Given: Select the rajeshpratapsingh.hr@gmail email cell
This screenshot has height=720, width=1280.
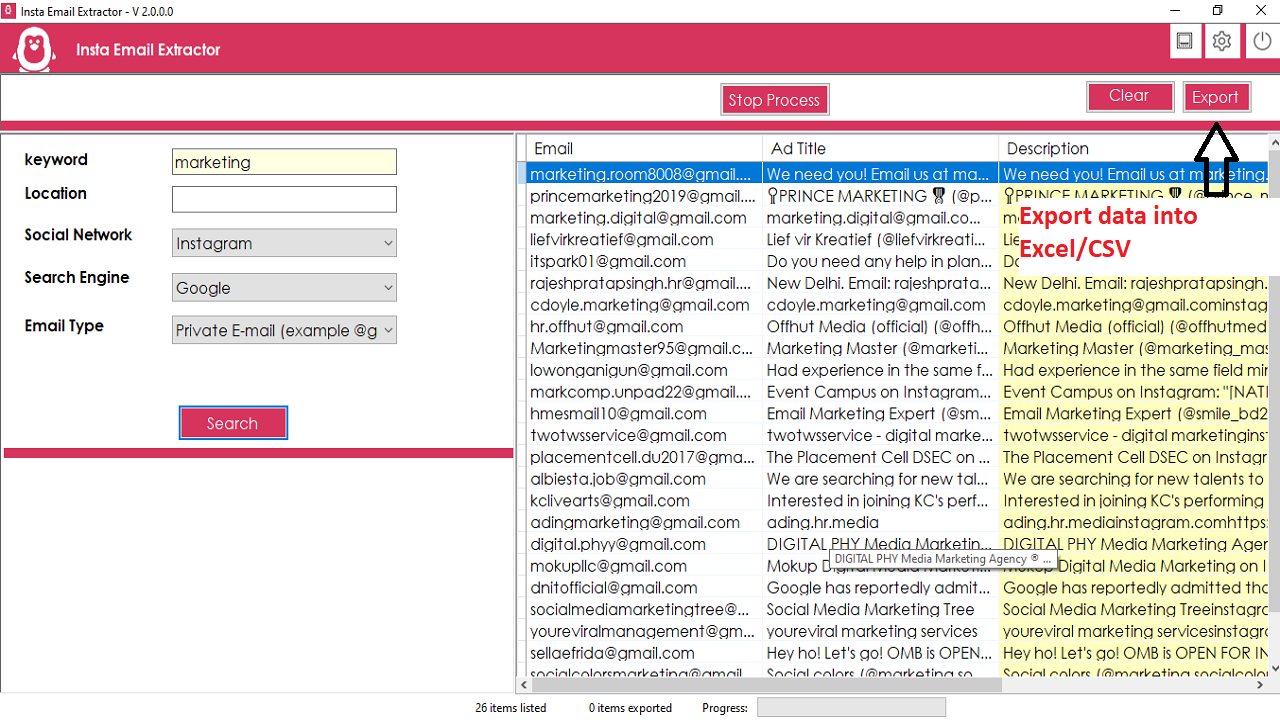Looking at the screenshot, I should point(645,283).
